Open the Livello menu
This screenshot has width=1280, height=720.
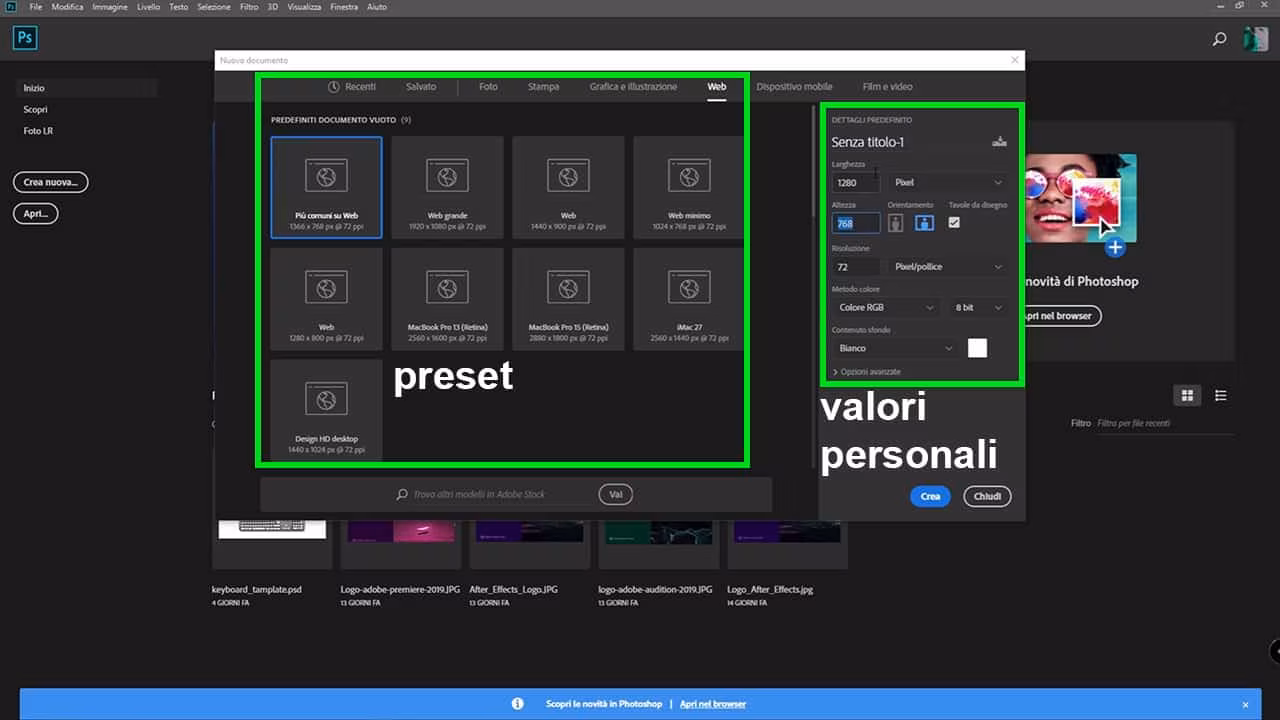(148, 7)
